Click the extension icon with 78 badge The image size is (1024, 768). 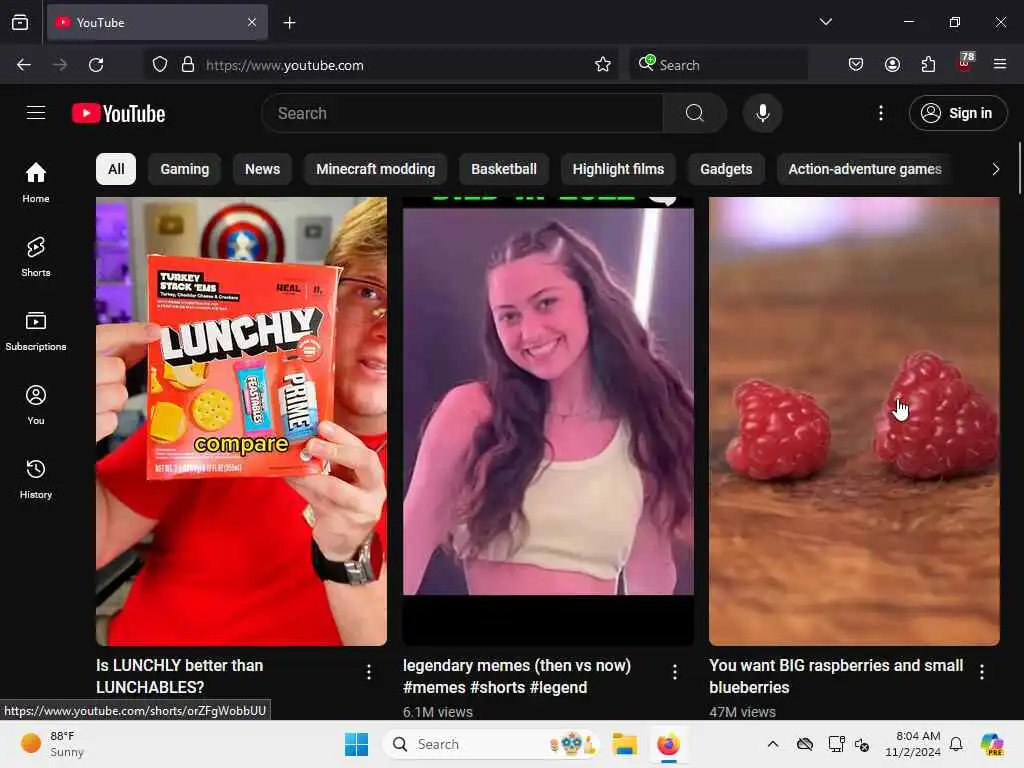point(965,63)
